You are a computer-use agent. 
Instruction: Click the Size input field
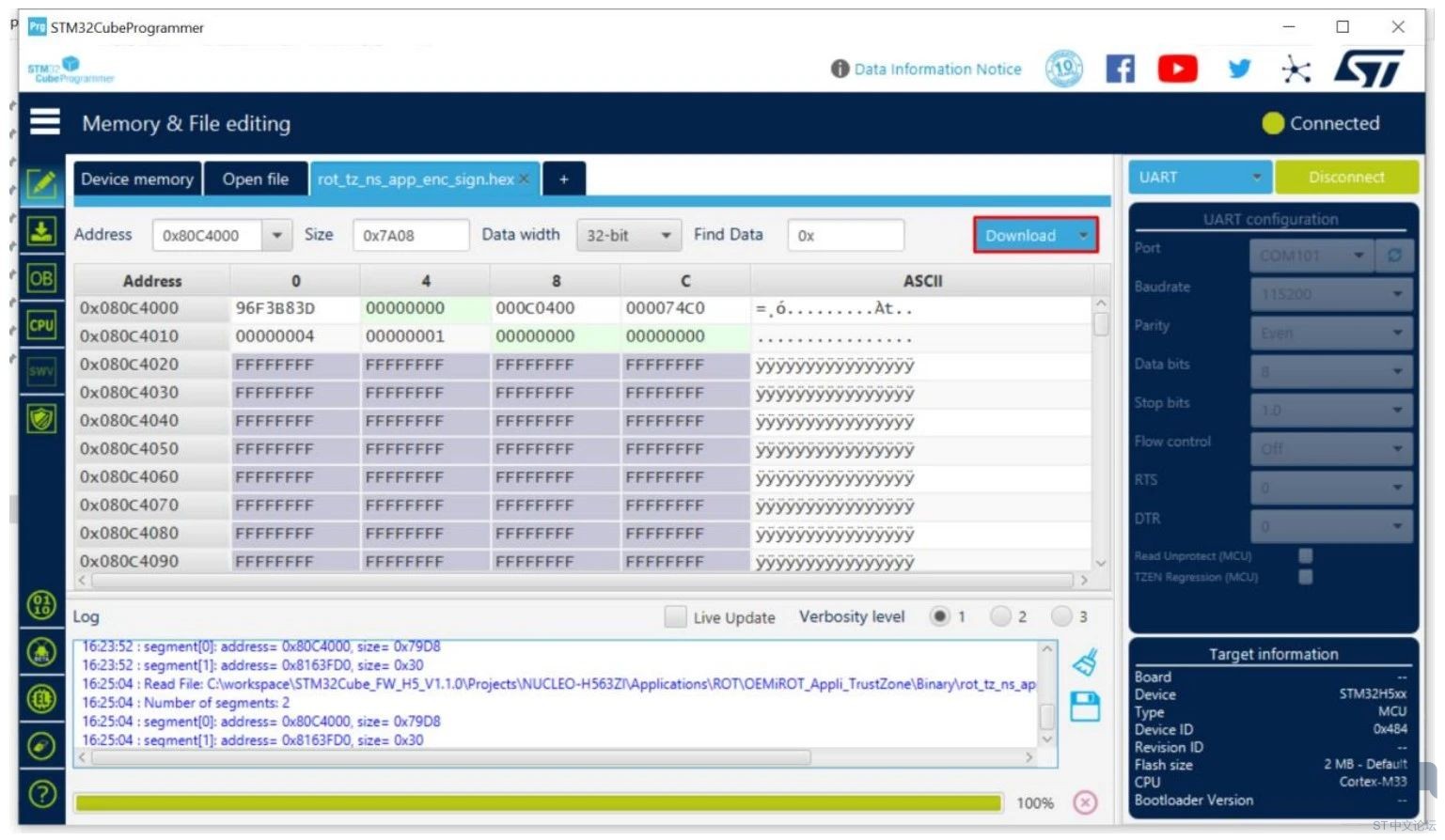tap(411, 235)
